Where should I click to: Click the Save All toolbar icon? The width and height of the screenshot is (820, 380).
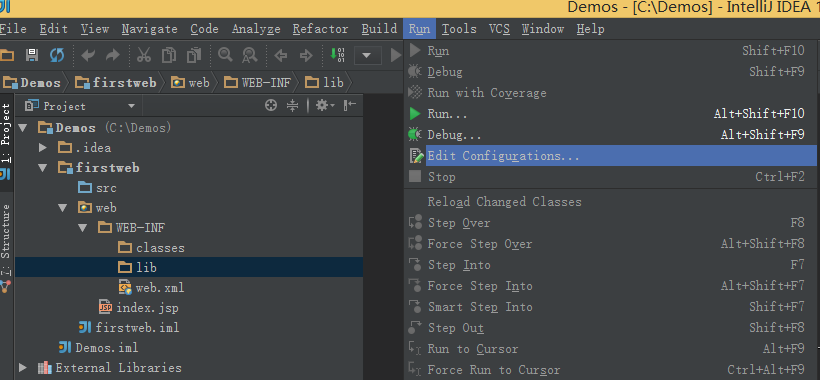(32, 55)
